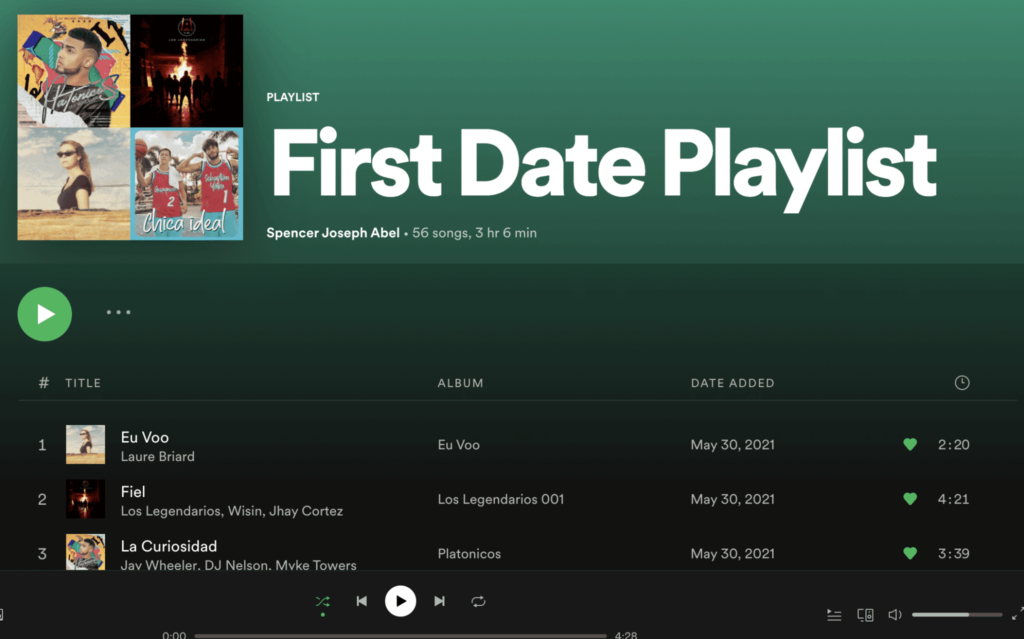This screenshot has width=1024, height=639.
Task: Select the Fiel song title
Action: (133, 491)
